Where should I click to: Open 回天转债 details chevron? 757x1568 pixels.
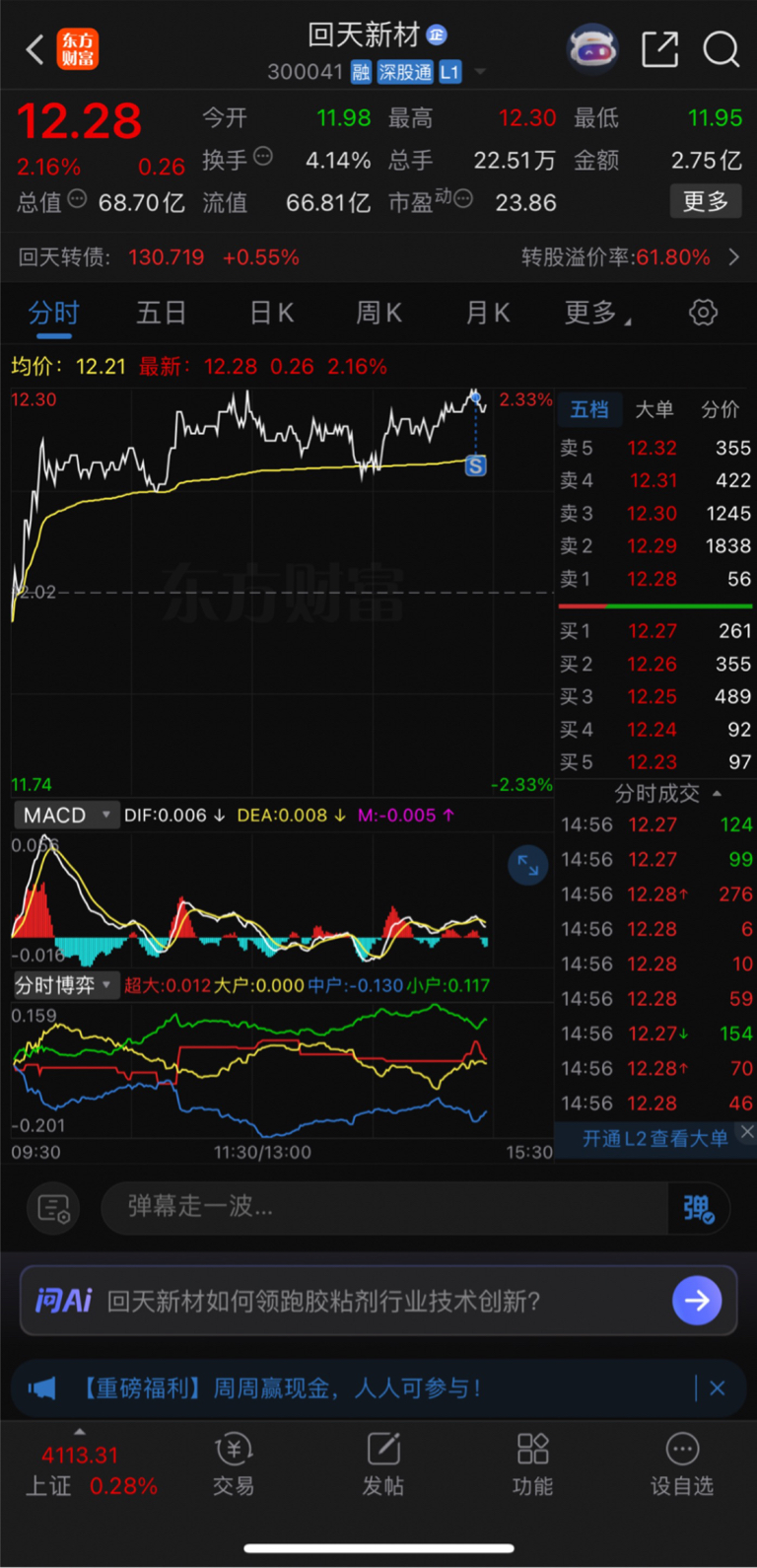(x=733, y=257)
